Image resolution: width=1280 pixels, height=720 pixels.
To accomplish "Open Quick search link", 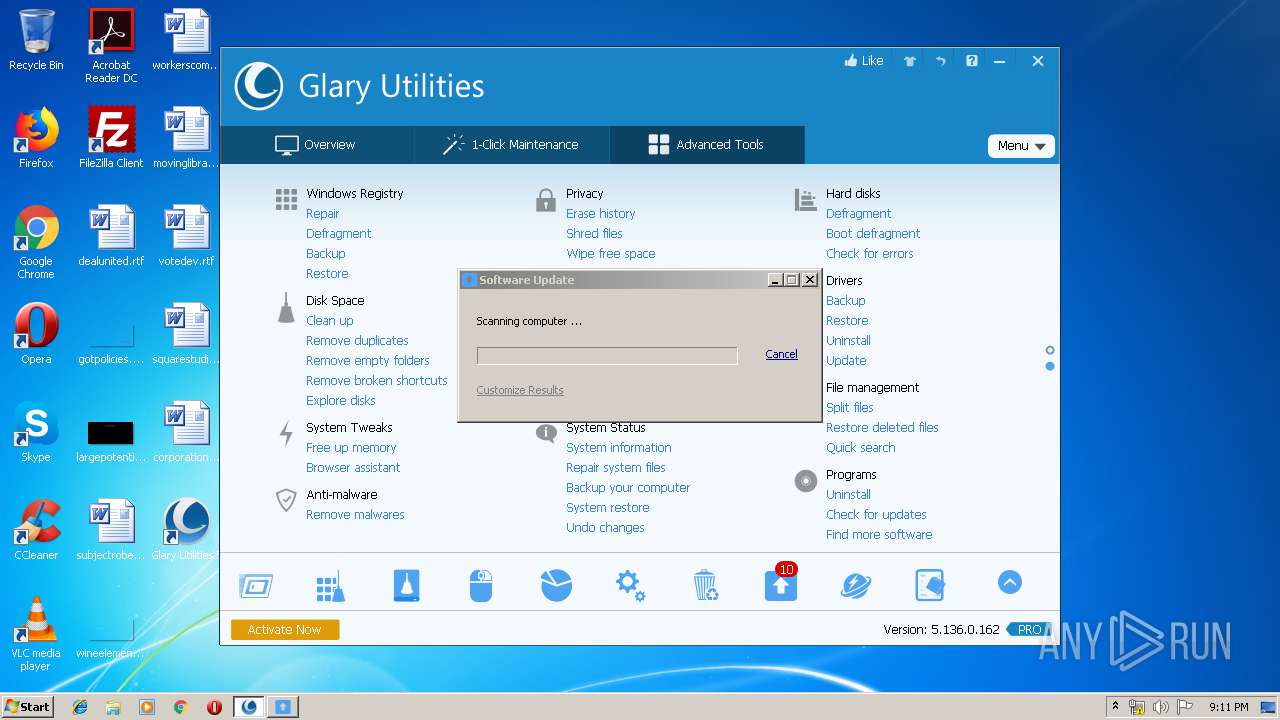I will (860, 448).
